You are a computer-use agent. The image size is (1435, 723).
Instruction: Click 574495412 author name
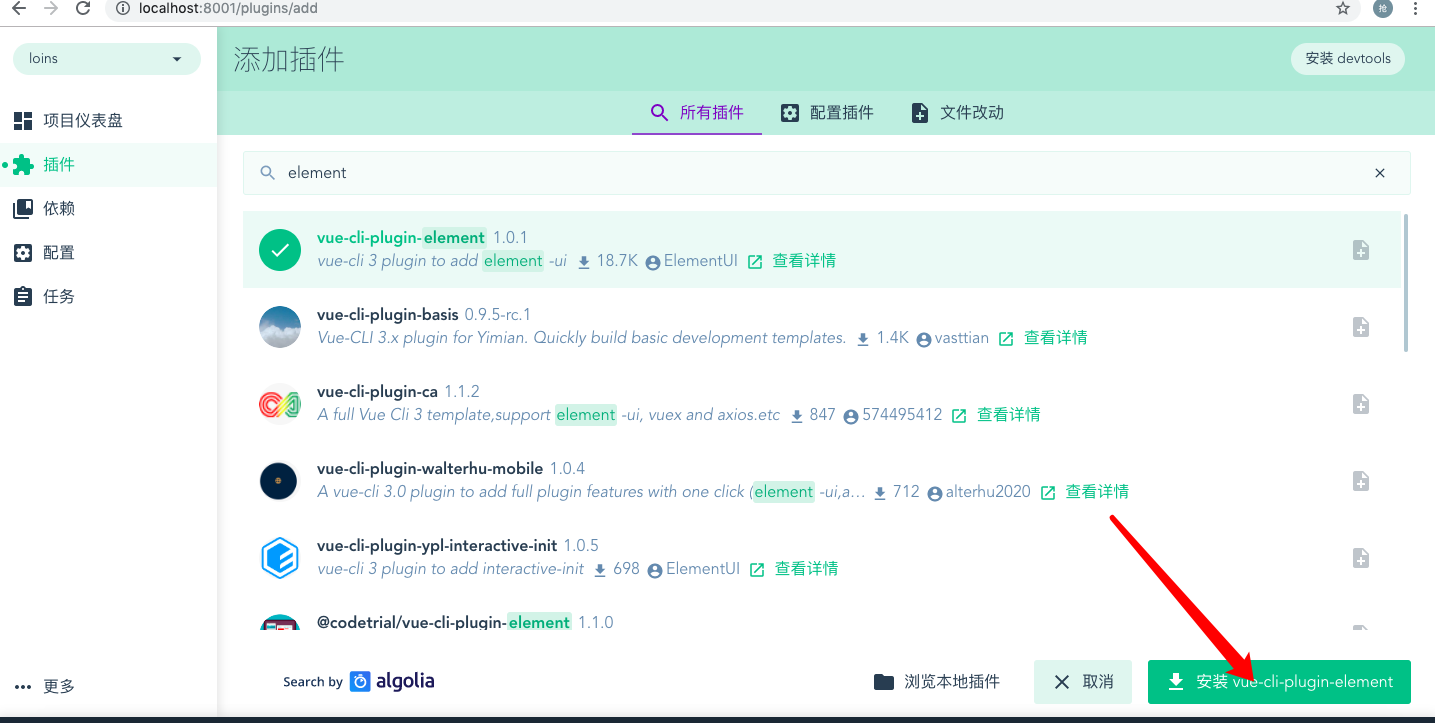(x=902, y=415)
